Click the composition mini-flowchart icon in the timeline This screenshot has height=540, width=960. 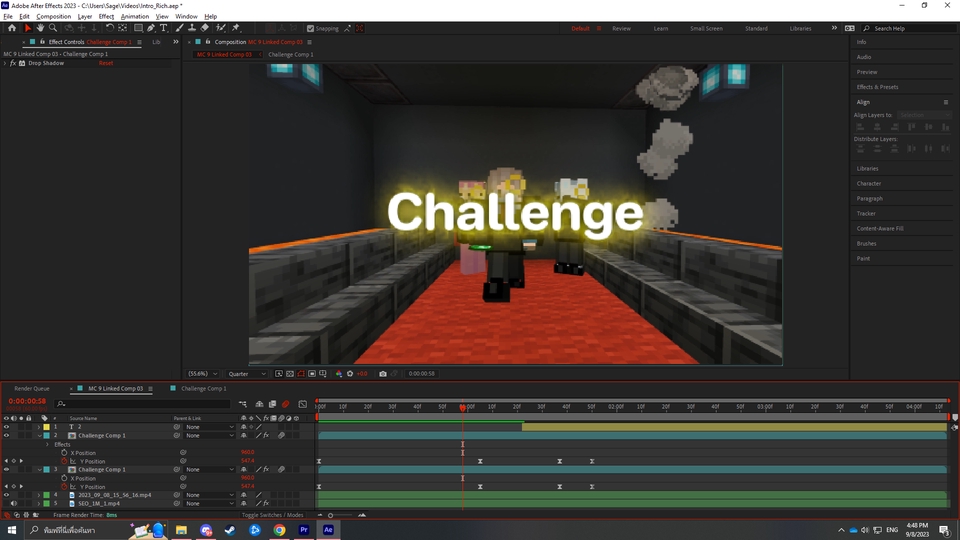[x=242, y=404]
